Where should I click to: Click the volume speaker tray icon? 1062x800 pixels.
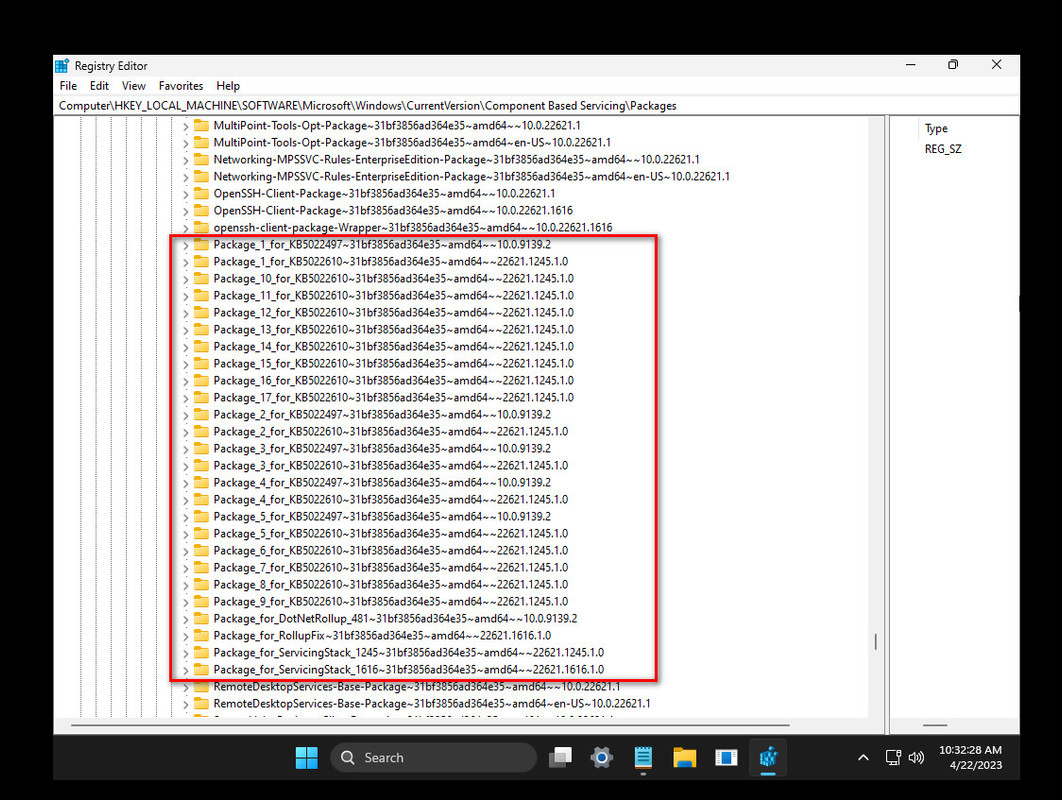point(916,757)
